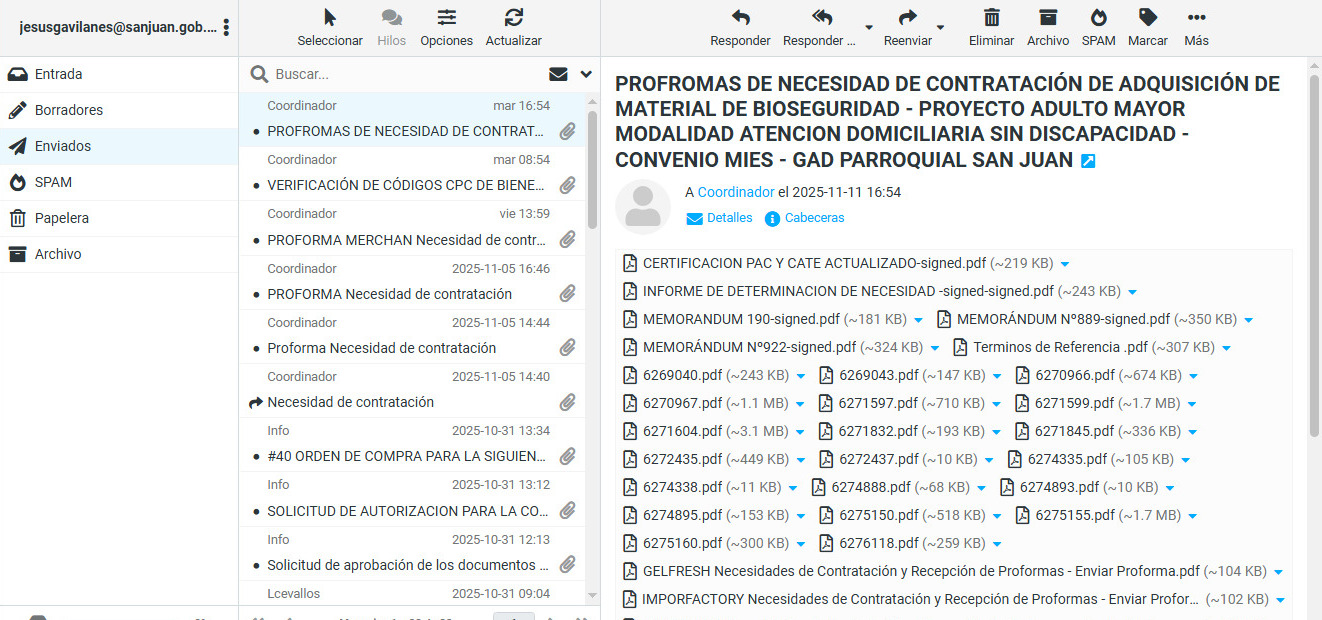
Task: Toggle the envelope message filter
Action: click(x=558, y=74)
